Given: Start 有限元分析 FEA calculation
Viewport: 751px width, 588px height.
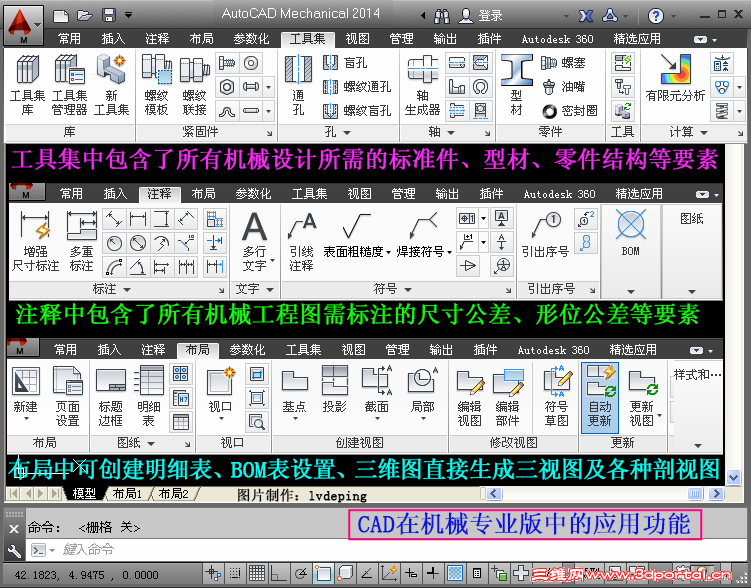Looking at the screenshot, I should pos(675,78).
